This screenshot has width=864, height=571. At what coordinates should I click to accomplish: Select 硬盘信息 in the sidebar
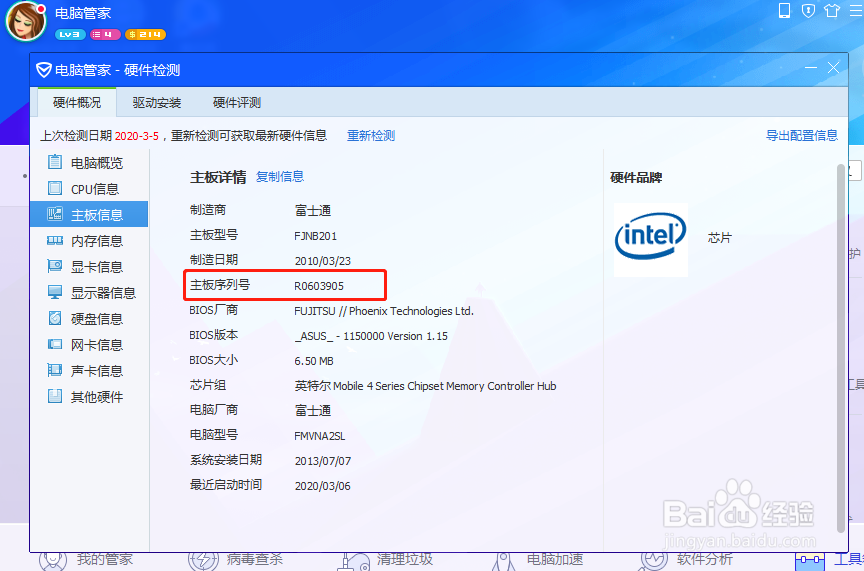click(89, 319)
